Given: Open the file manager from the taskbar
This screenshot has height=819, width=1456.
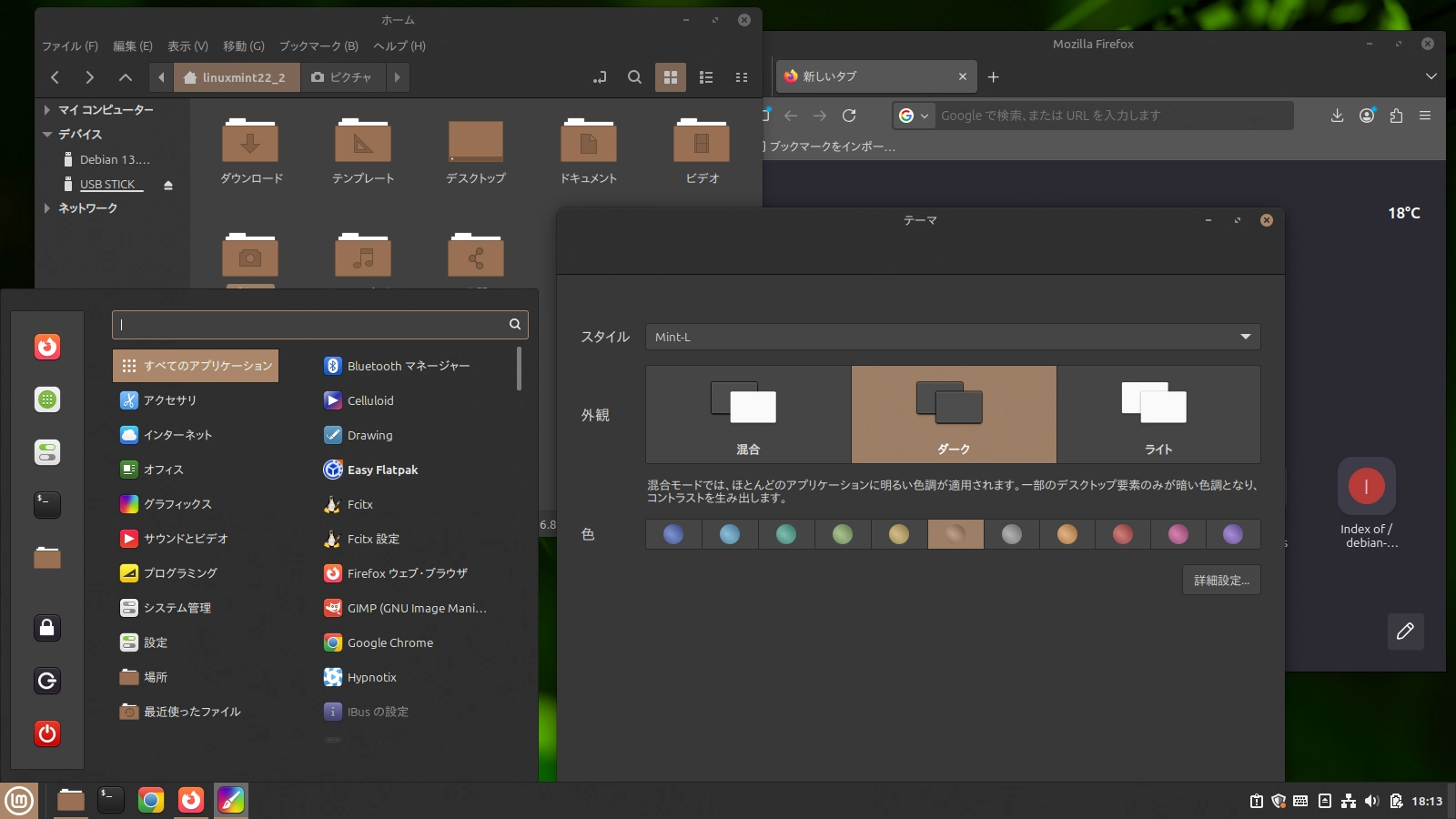Looking at the screenshot, I should [x=70, y=801].
